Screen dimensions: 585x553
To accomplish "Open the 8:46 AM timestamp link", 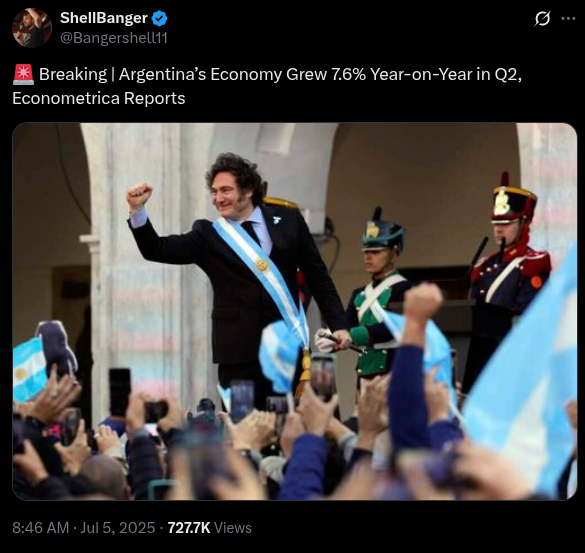I will [x=41, y=528].
